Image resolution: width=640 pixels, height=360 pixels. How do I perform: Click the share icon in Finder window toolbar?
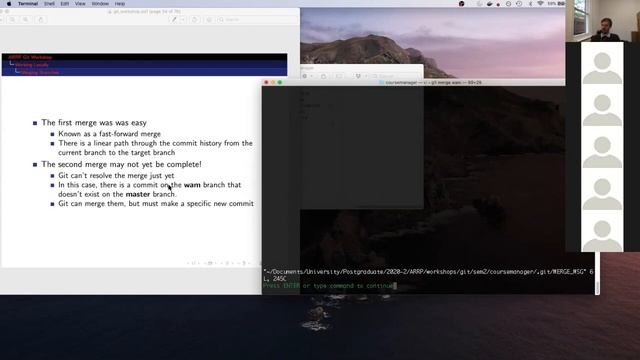tap(323, 76)
